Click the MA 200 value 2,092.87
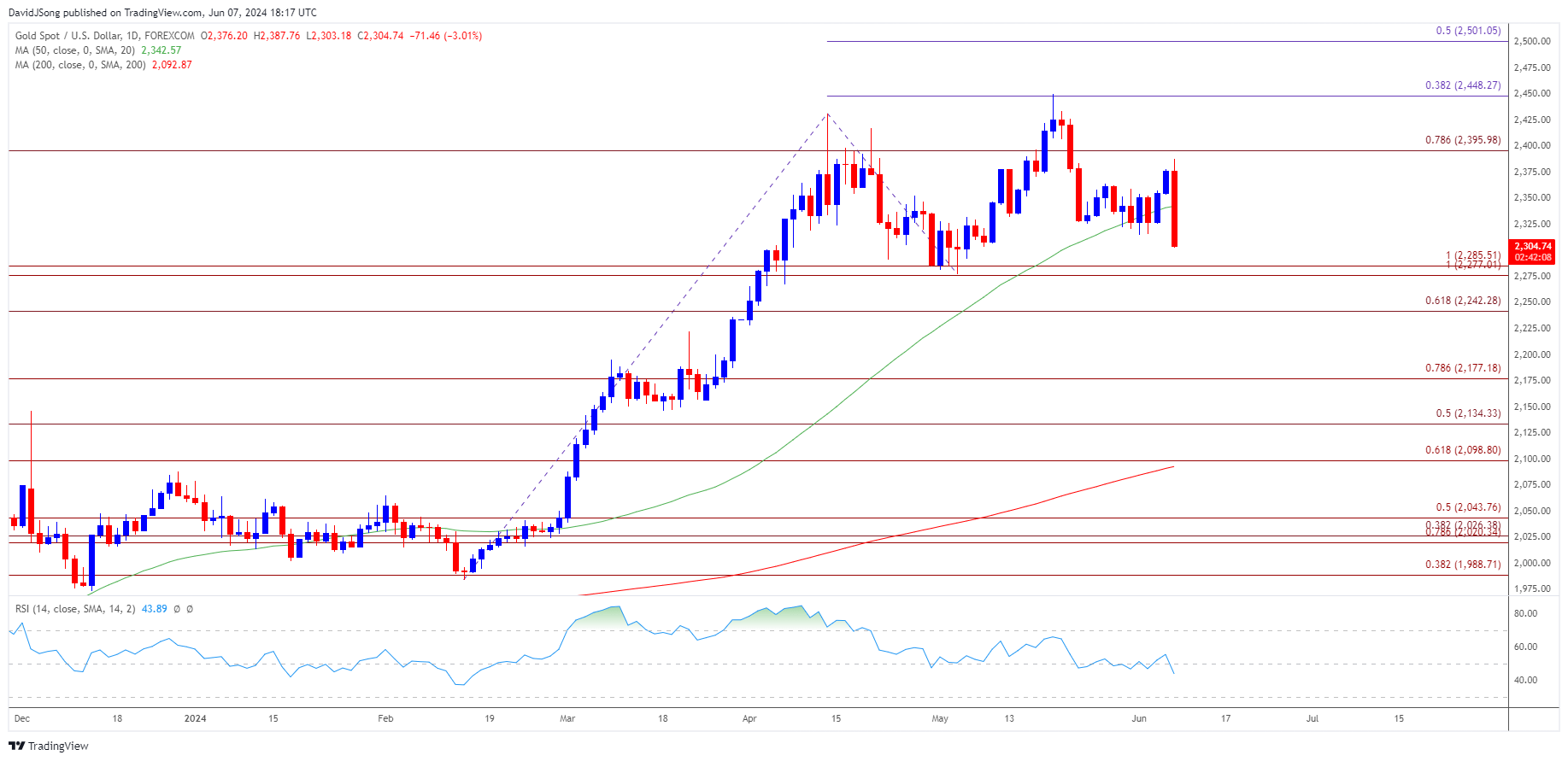 pos(172,65)
